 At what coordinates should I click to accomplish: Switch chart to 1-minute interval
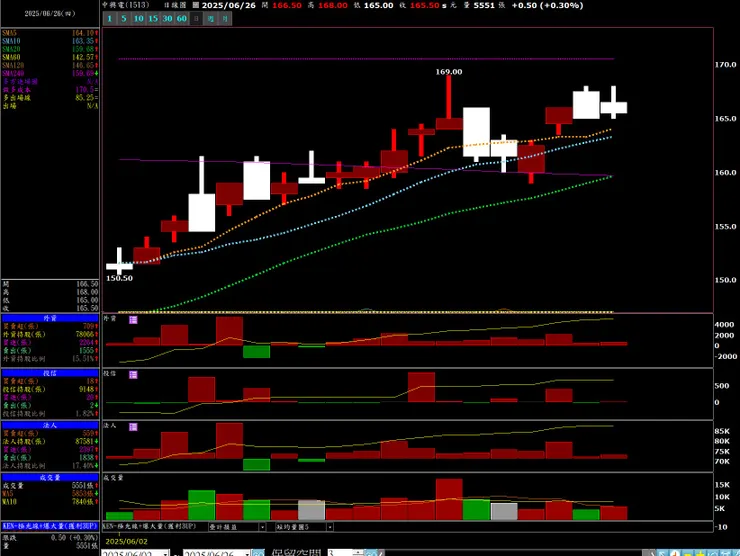point(109,19)
